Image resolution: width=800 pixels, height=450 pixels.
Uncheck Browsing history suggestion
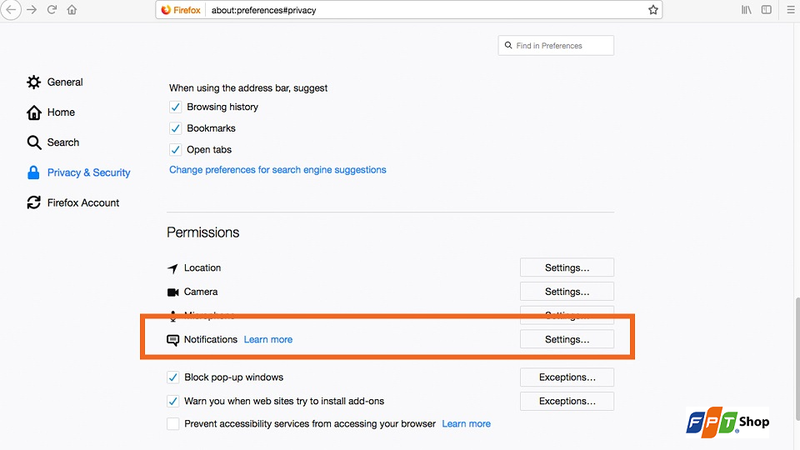(x=176, y=107)
